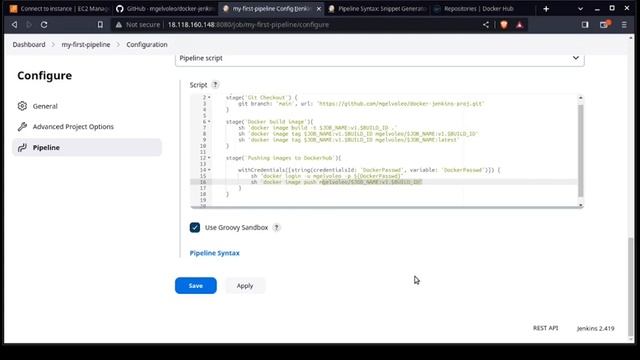The image size is (640, 360).
Task: Open the browser hamburger menu
Action: (x=624, y=25)
